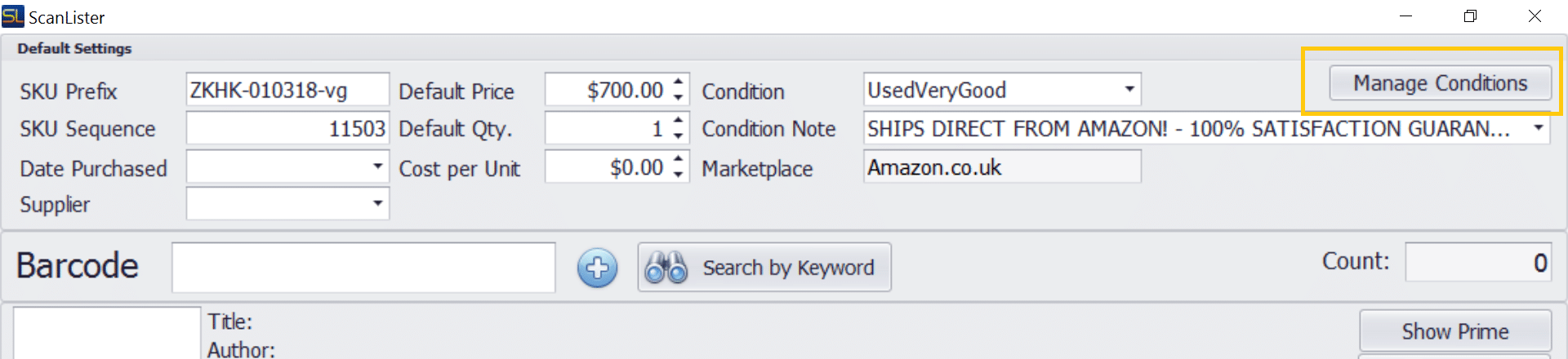Click into the SKU Prefix field

(287, 90)
